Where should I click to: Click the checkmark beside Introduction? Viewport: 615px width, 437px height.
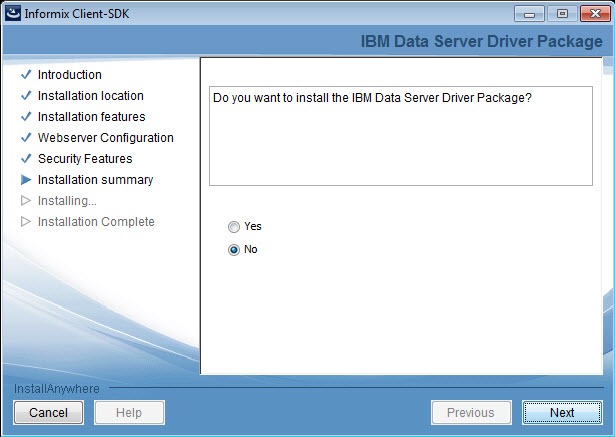point(26,75)
